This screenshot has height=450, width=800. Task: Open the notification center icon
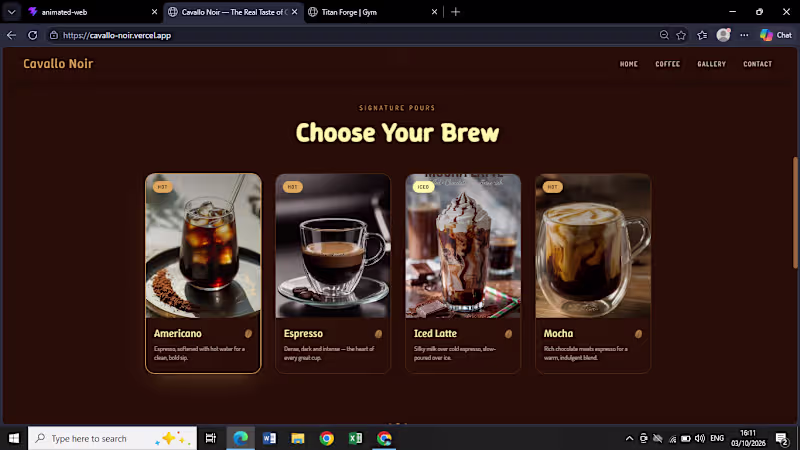782,438
